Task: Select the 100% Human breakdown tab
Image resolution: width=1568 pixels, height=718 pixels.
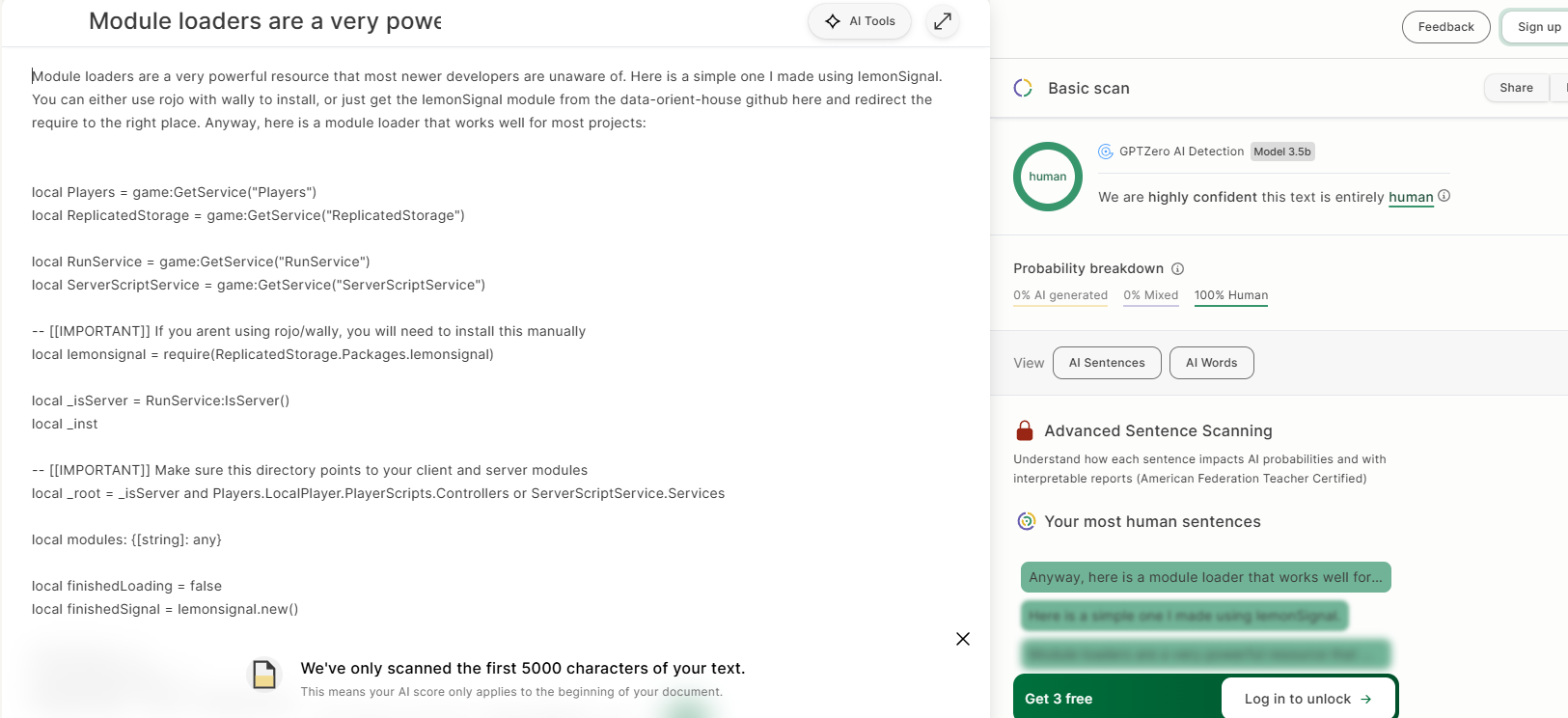Action: pos(1231,295)
